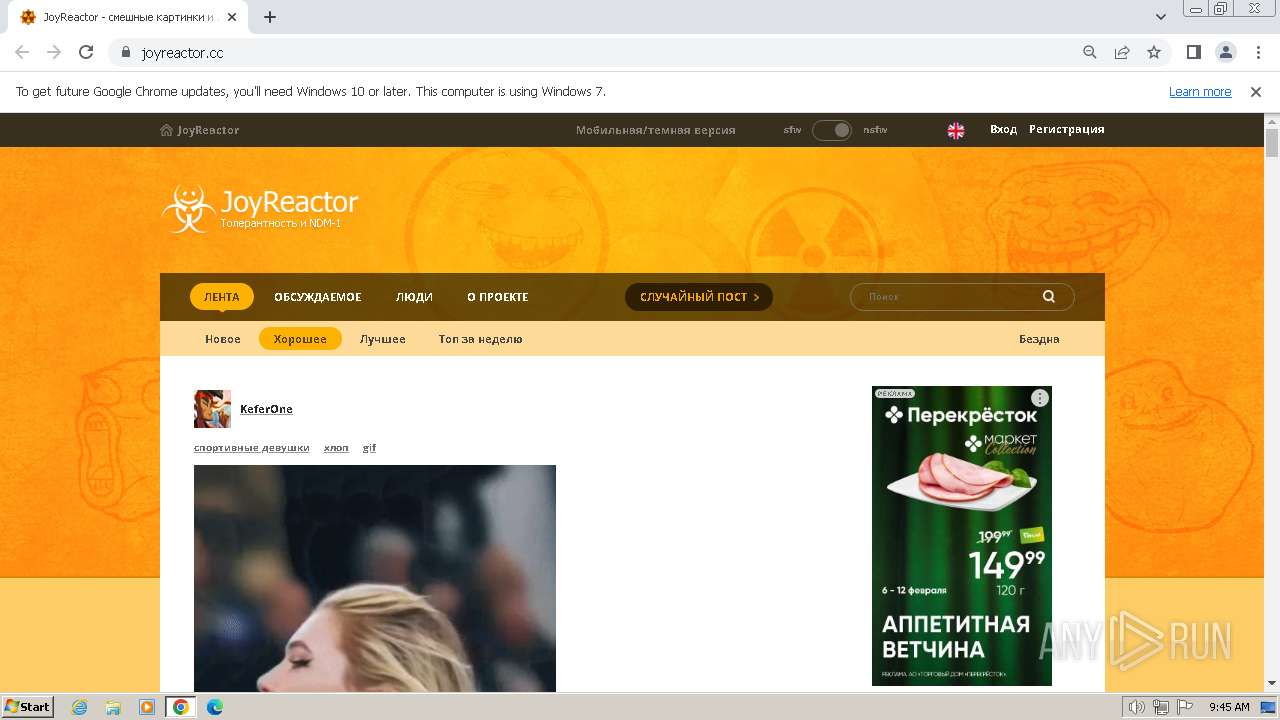Open the Windows Start button

click(27, 706)
